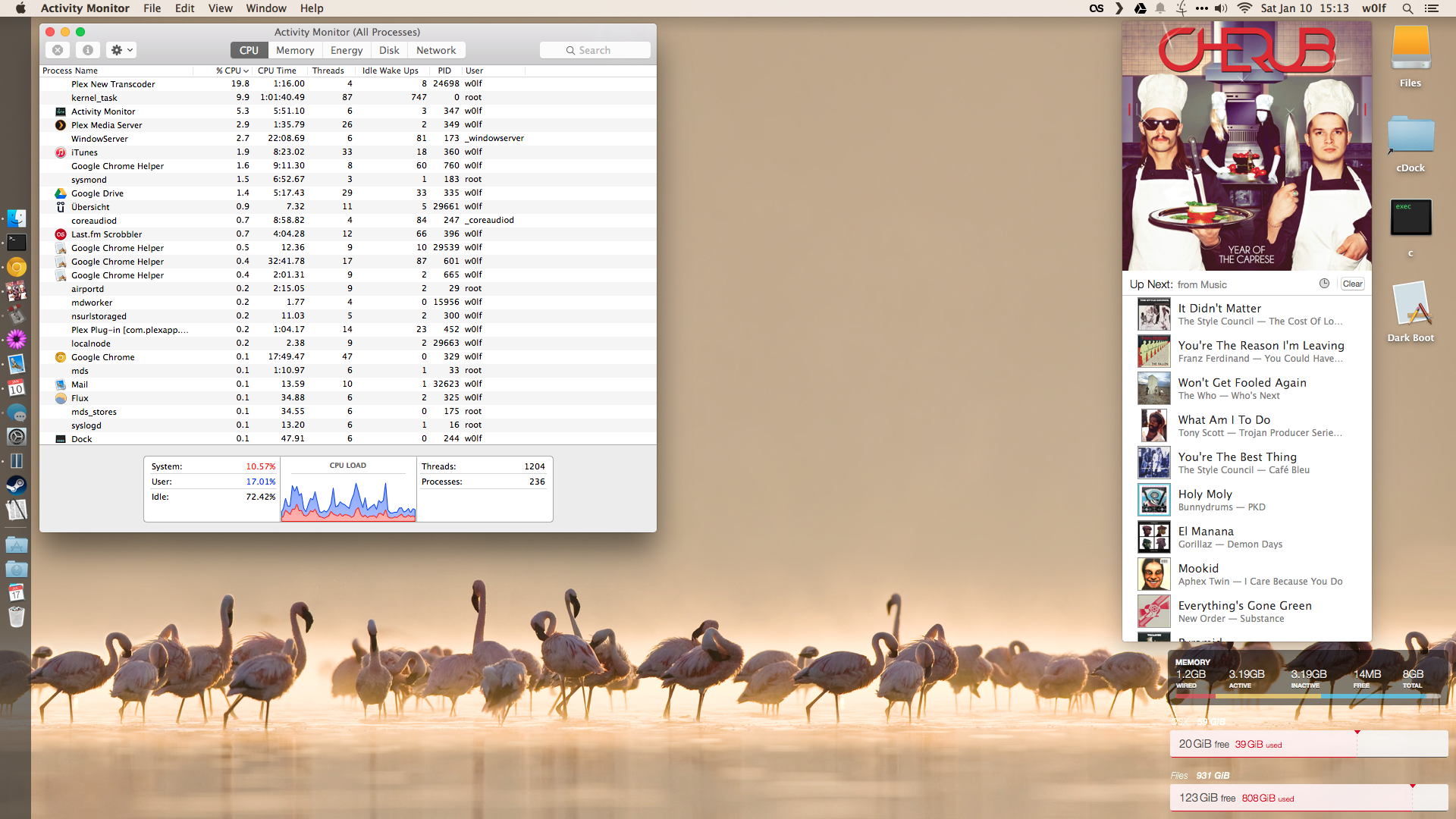This screenshot has height=819, width=1456.
Task: Open the Window menu
Action: (266, 8)
